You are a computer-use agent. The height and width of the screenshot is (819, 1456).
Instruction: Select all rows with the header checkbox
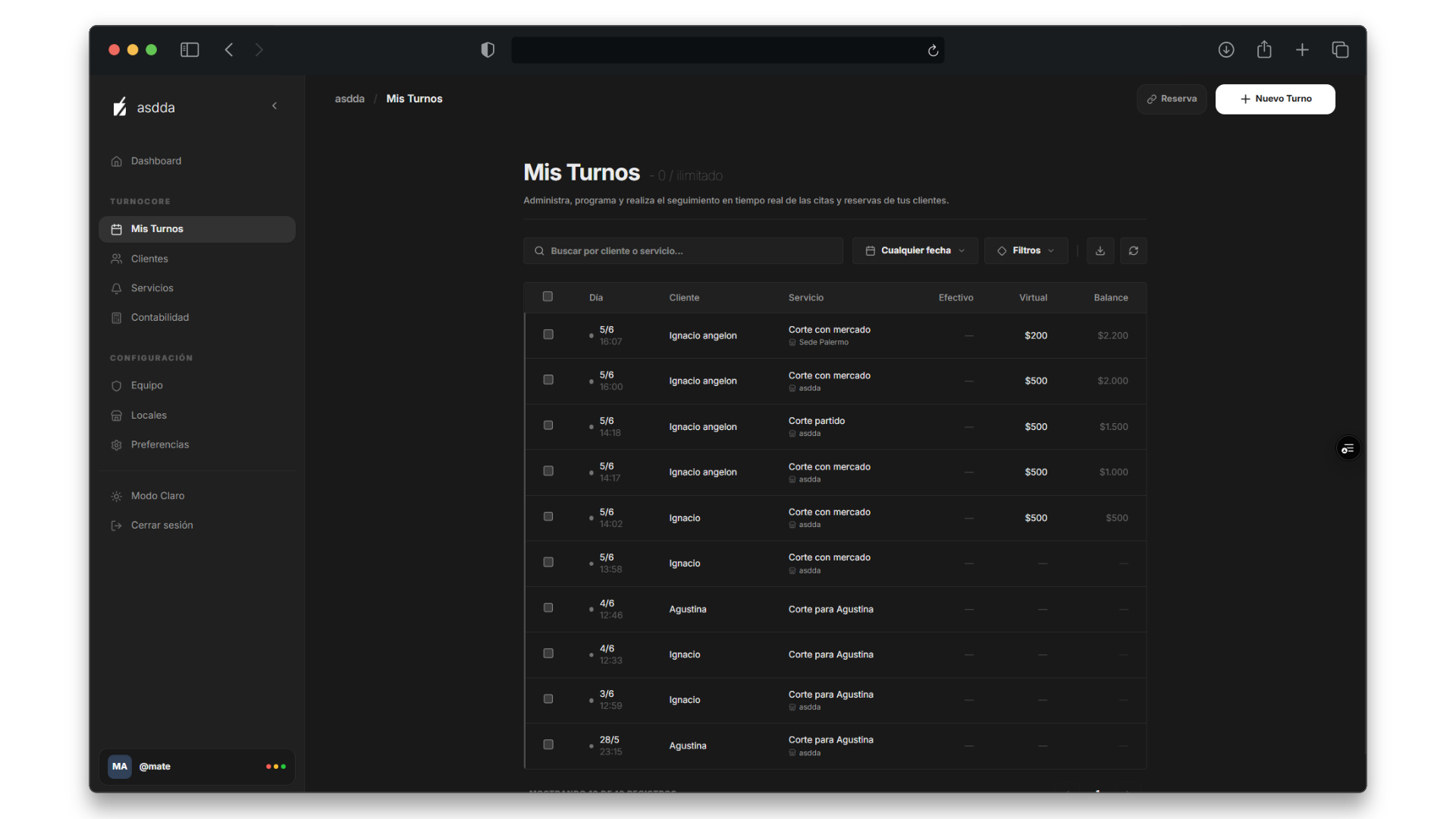click(548, 297)
